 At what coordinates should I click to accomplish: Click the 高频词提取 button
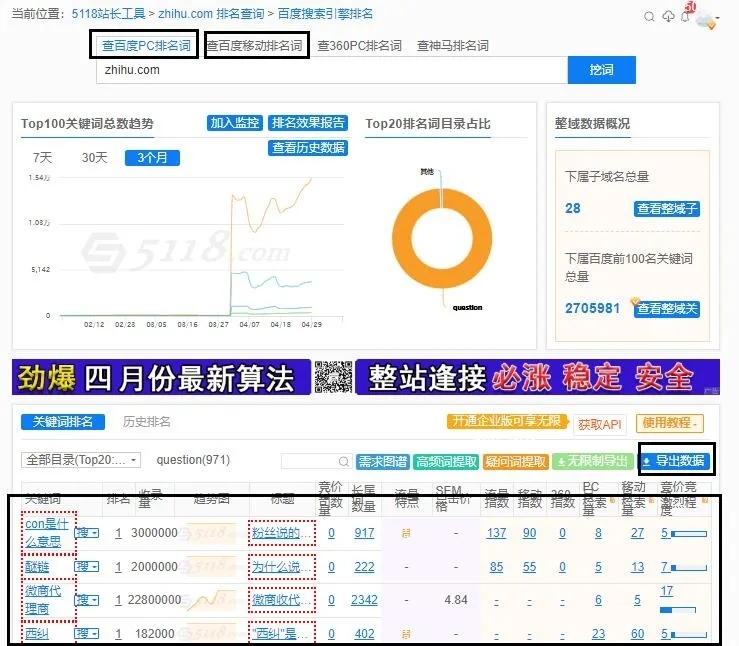(446, 461)
